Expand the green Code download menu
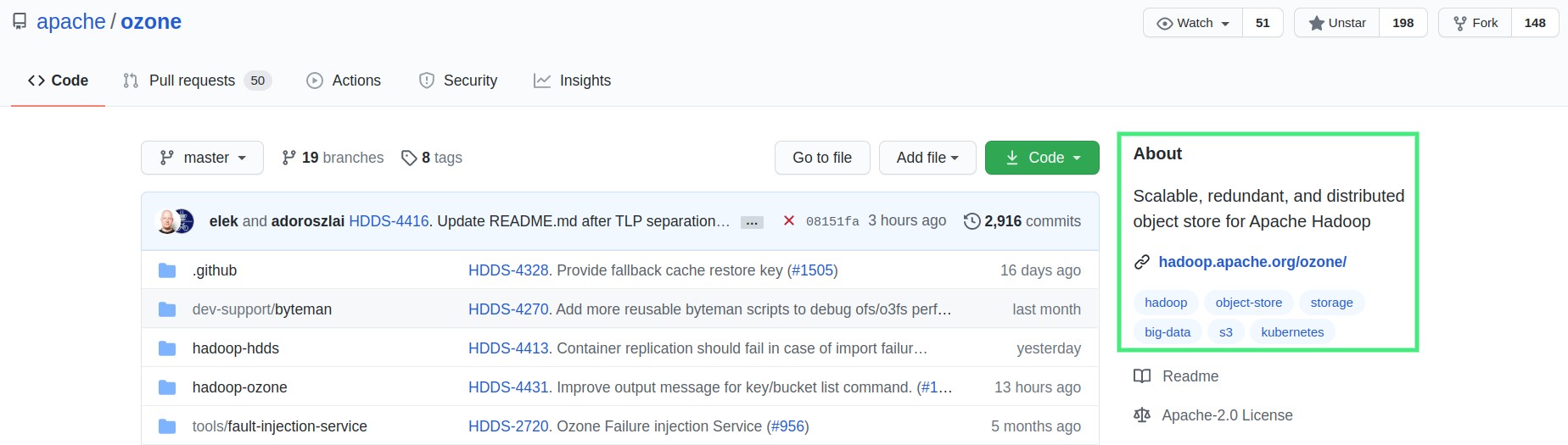This screenshot has height=445, width=1568. tap(1042, 158)
